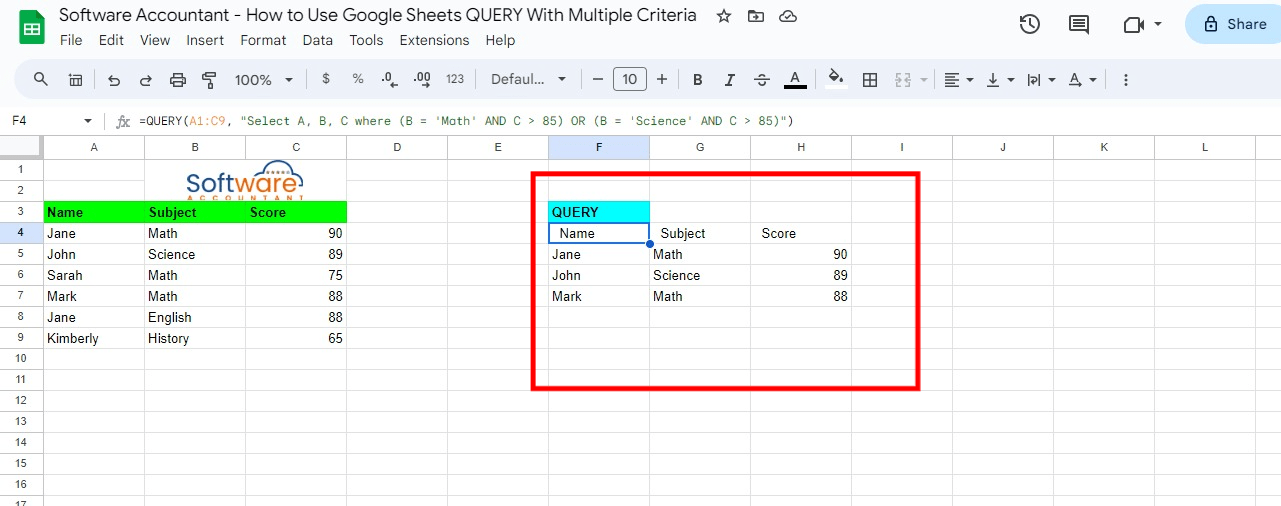The width and height of the screenshot is (1281, 506).
Task: Decrease font size with minus button
Action: click(x=598, y=79)
